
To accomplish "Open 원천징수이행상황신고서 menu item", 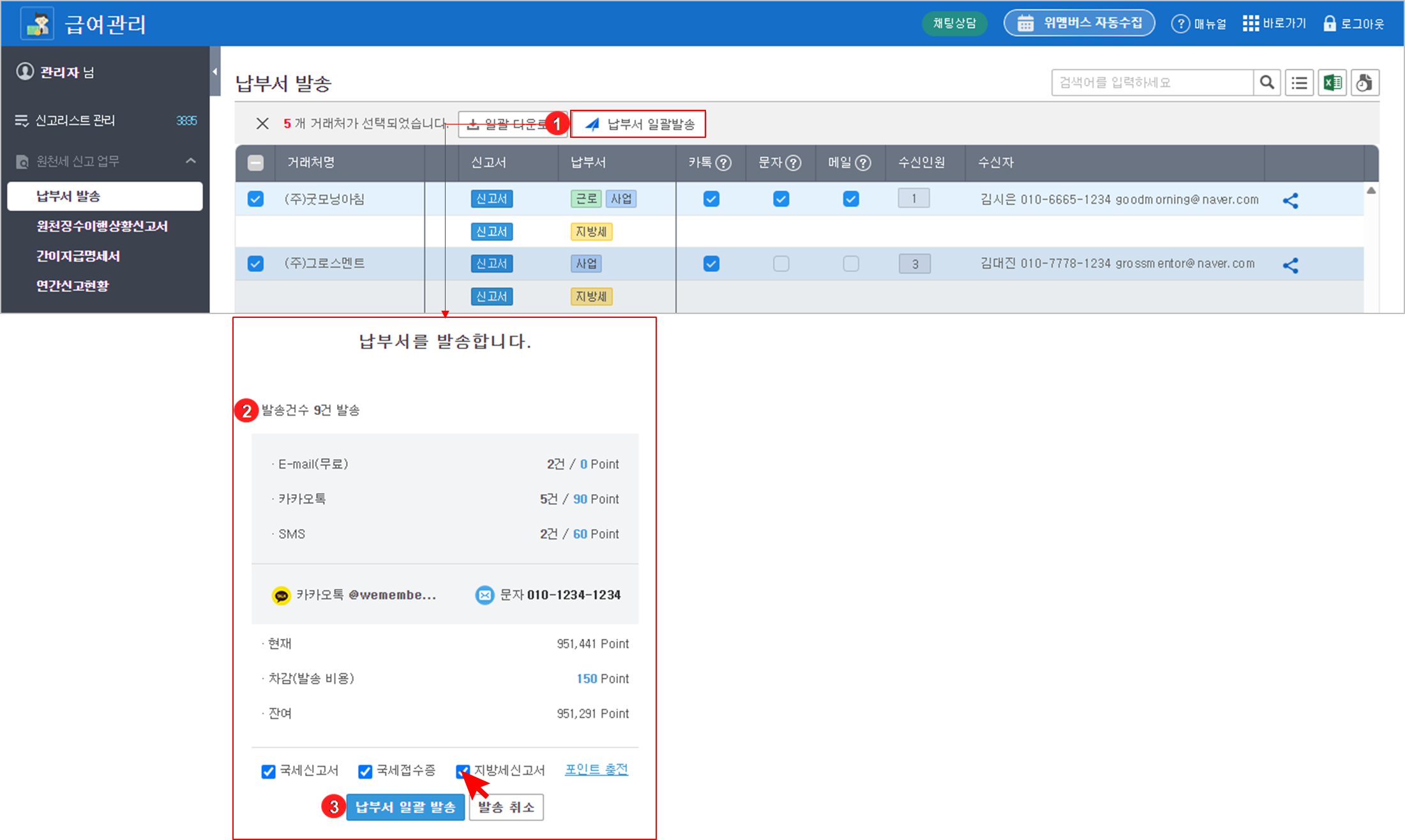I will tap(102, 226).
